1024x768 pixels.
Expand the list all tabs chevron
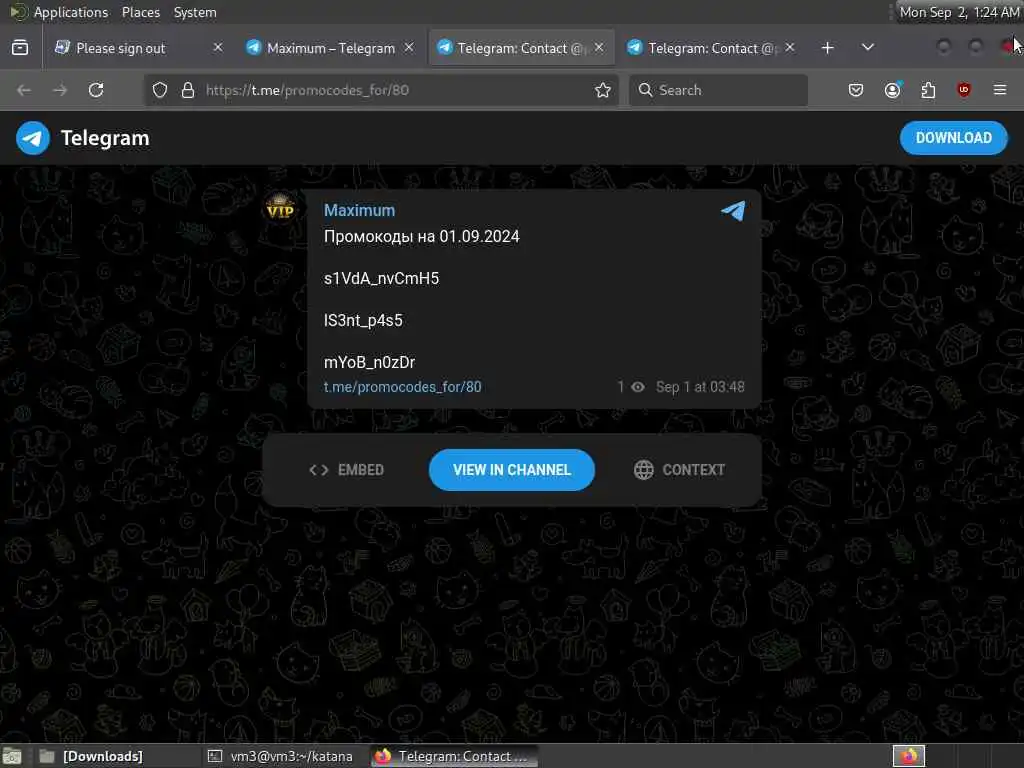point(868,48)
